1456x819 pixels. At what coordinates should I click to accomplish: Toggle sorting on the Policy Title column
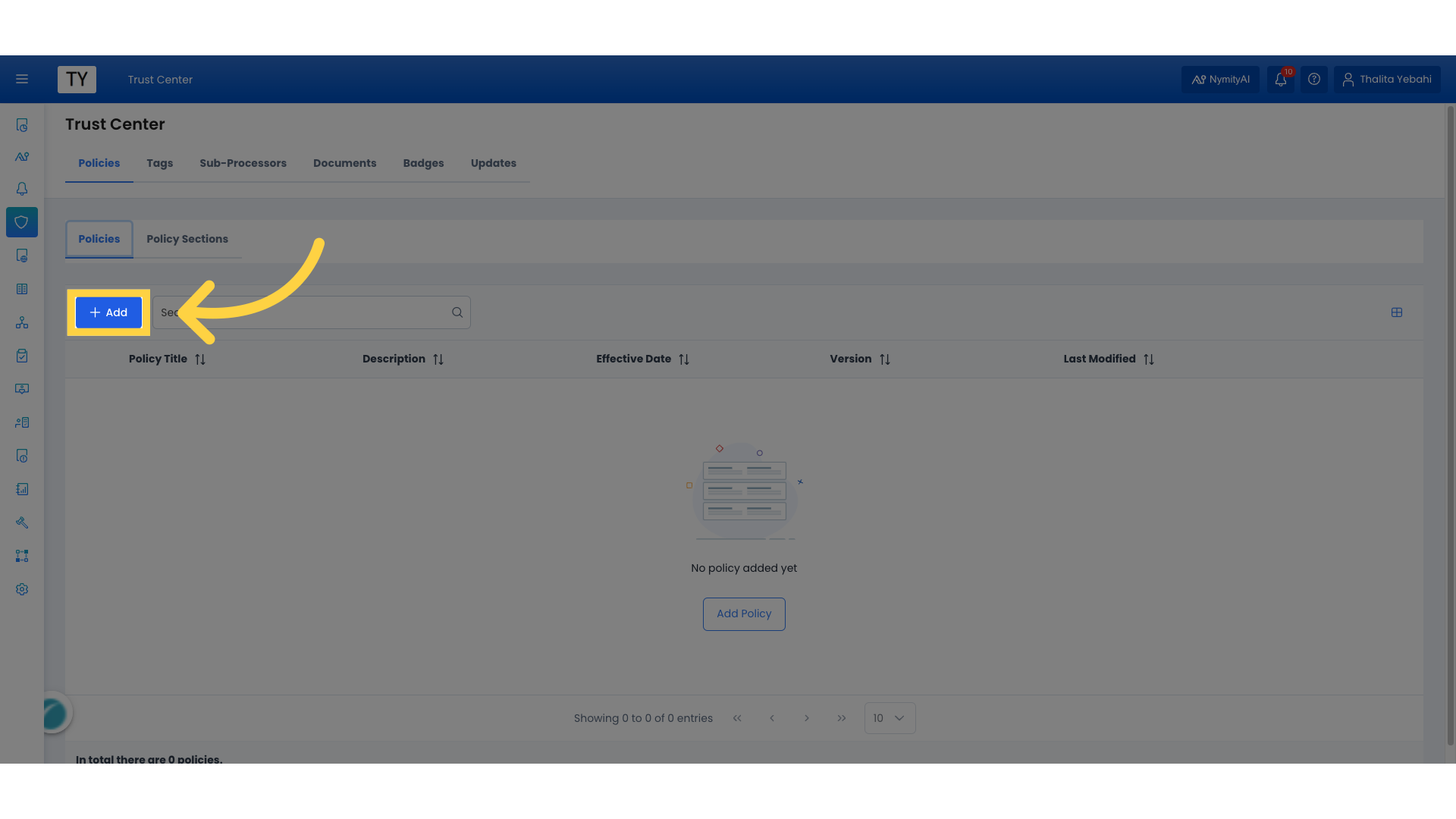[x=200, y=359]
